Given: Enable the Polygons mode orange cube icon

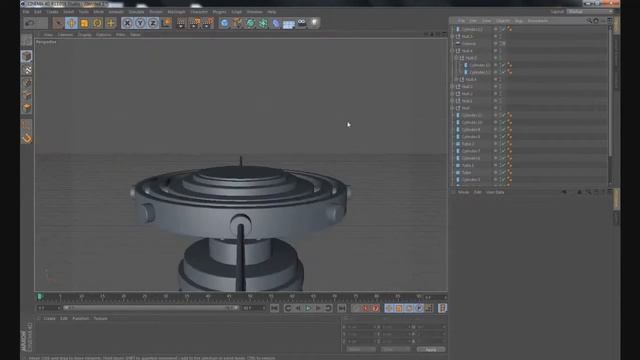Looking at the screenshot, I should [x=27, y=108].
